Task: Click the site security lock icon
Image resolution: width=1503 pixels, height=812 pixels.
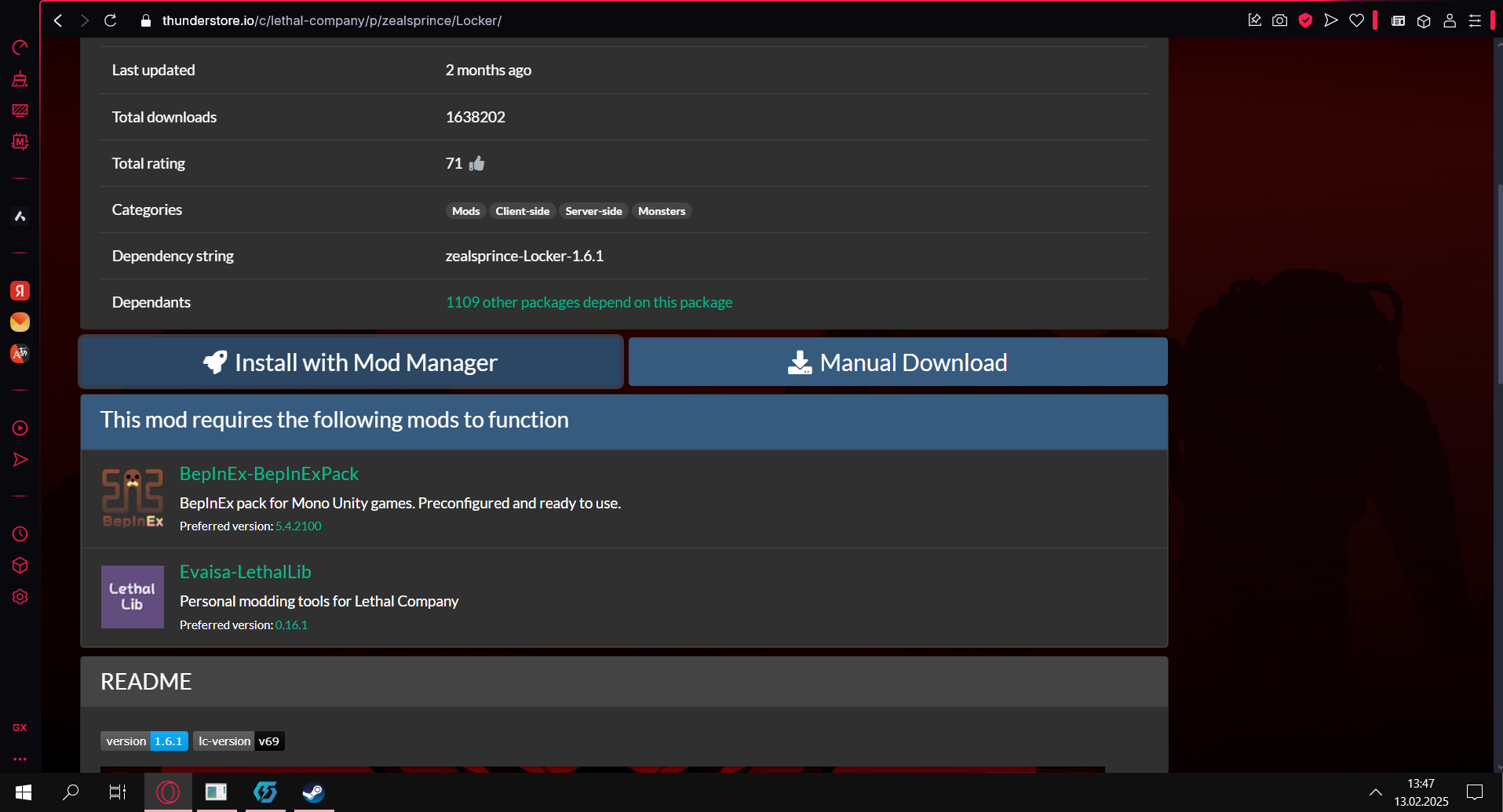Action: (x=145, y=21)
